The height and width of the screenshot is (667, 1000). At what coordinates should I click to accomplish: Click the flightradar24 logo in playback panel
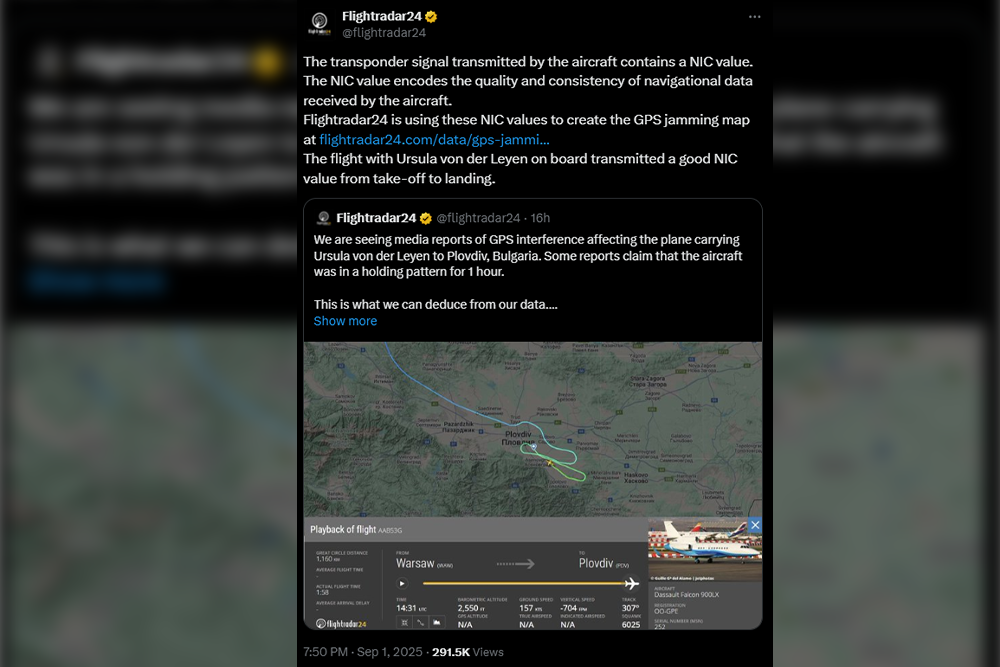click(341, 624)
